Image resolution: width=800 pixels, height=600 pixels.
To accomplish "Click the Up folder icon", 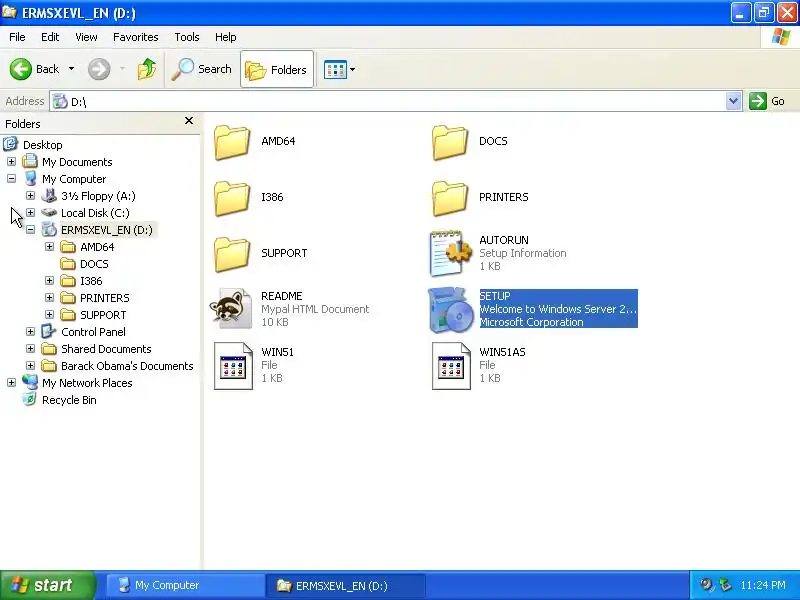I will 147,69.
